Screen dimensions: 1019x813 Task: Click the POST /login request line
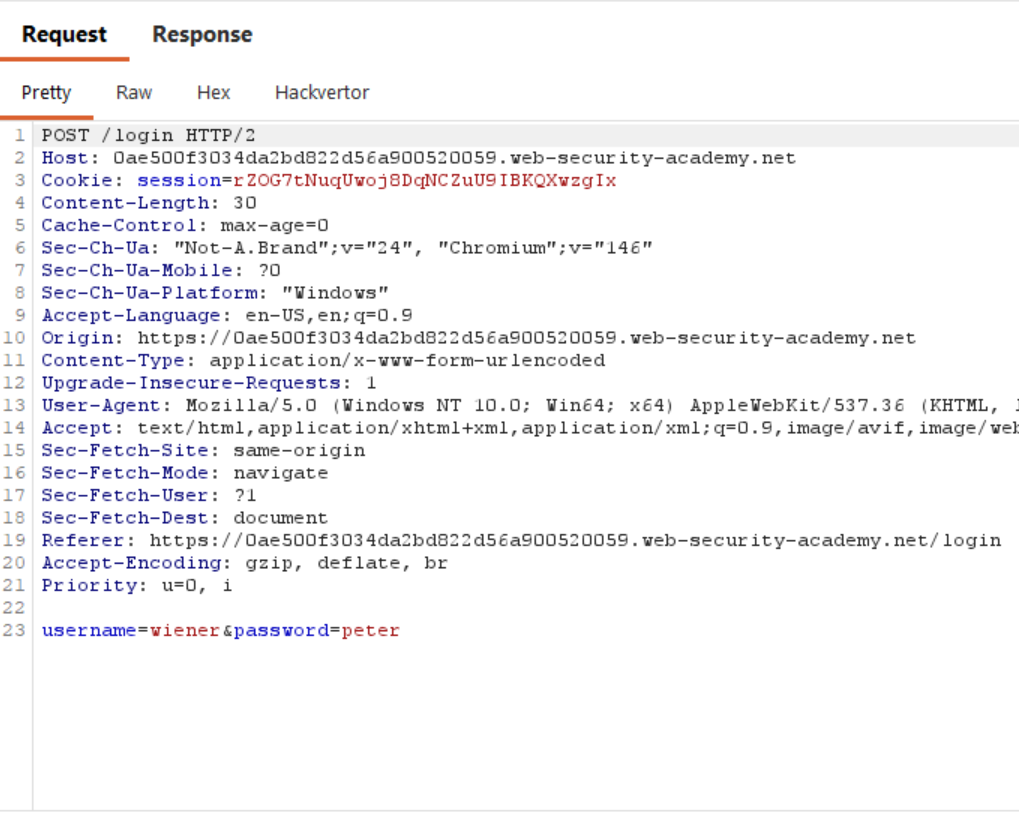pos(148,135)
